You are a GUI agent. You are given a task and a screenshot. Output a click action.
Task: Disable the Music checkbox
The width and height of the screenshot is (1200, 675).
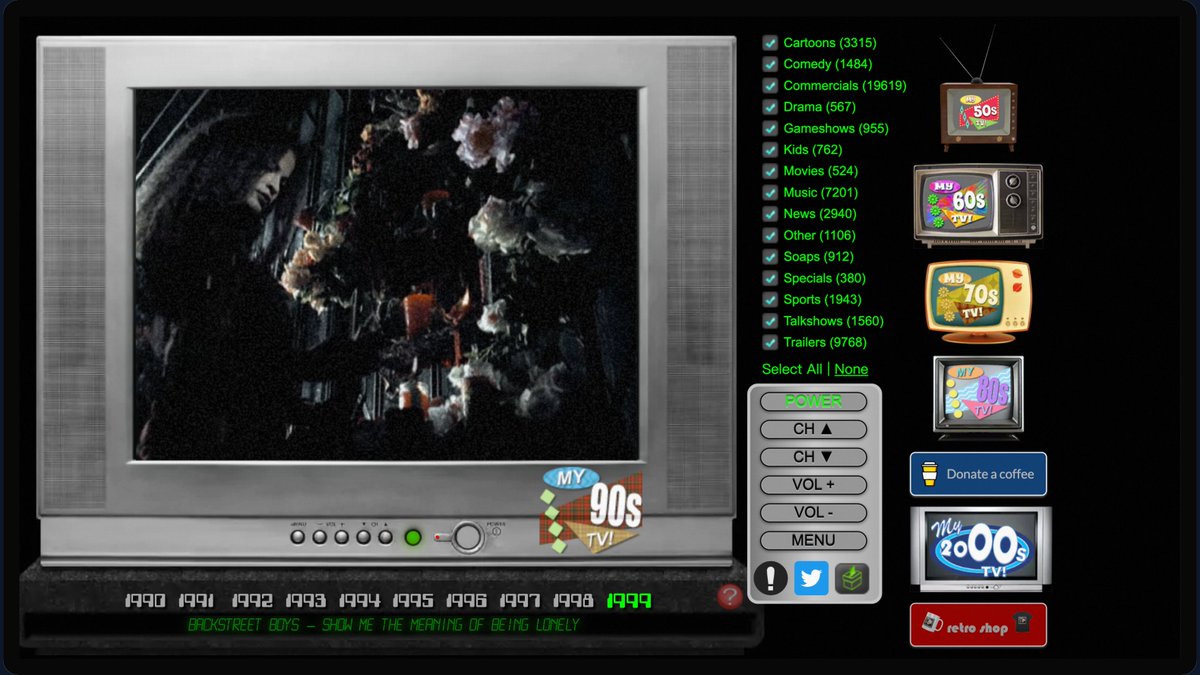(770, 193)
